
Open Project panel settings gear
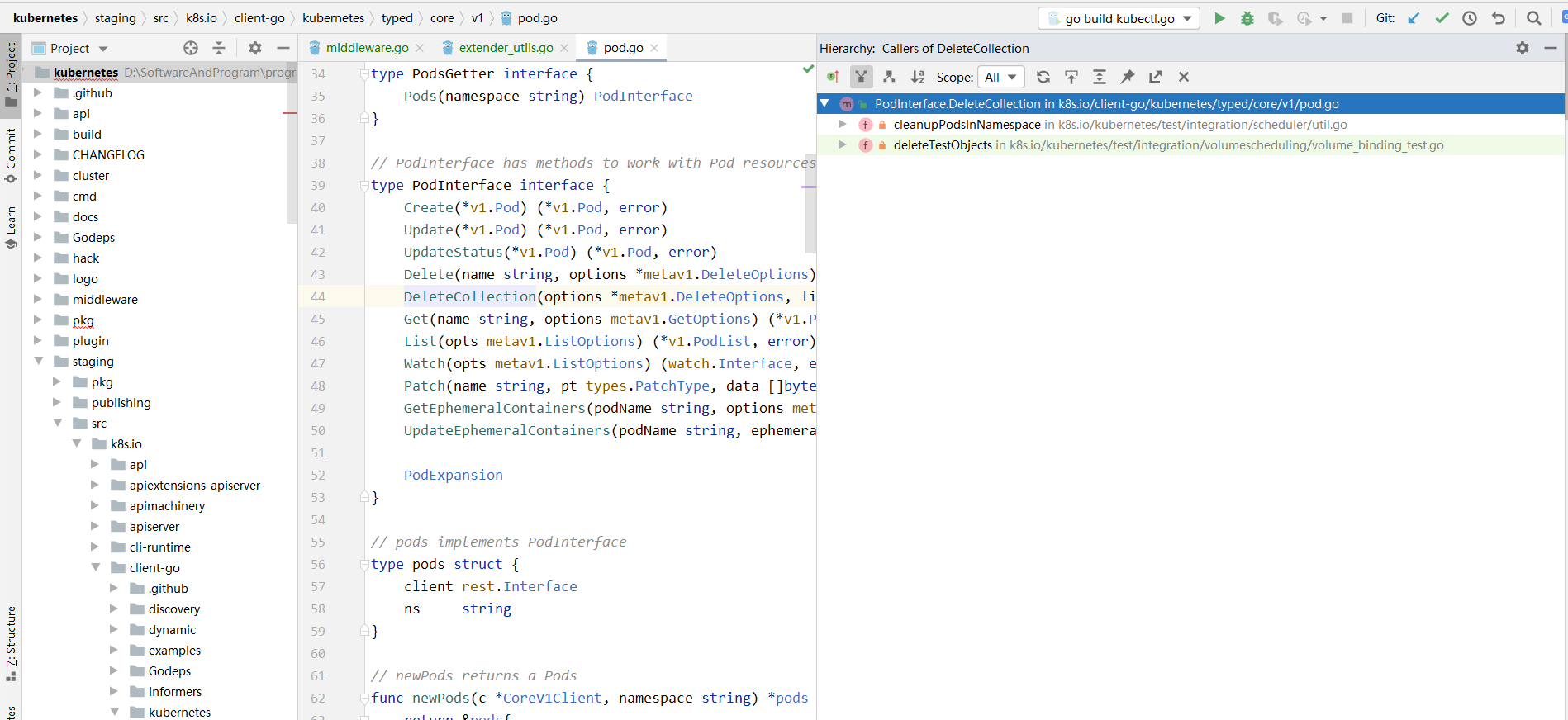(x=255, y=48)
